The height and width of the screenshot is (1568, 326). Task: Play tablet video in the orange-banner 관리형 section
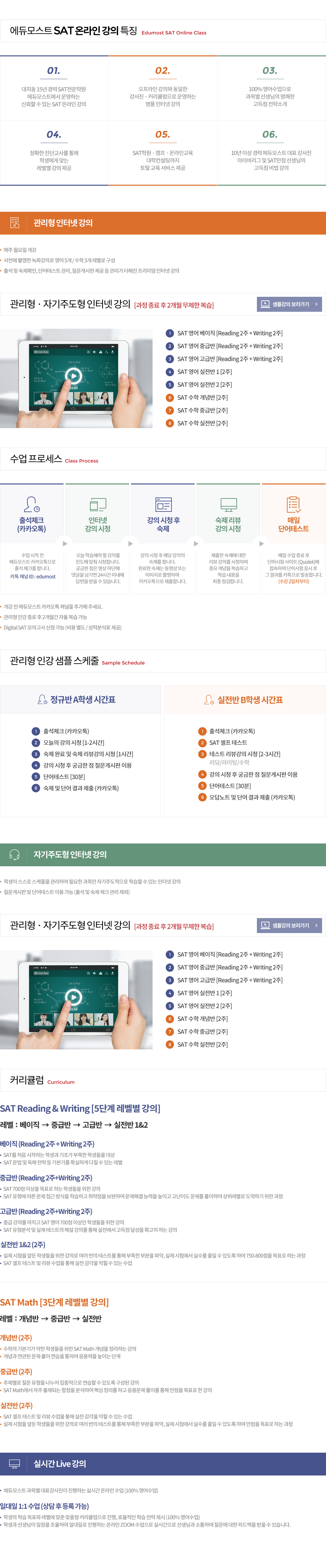(x=73, y=376)
